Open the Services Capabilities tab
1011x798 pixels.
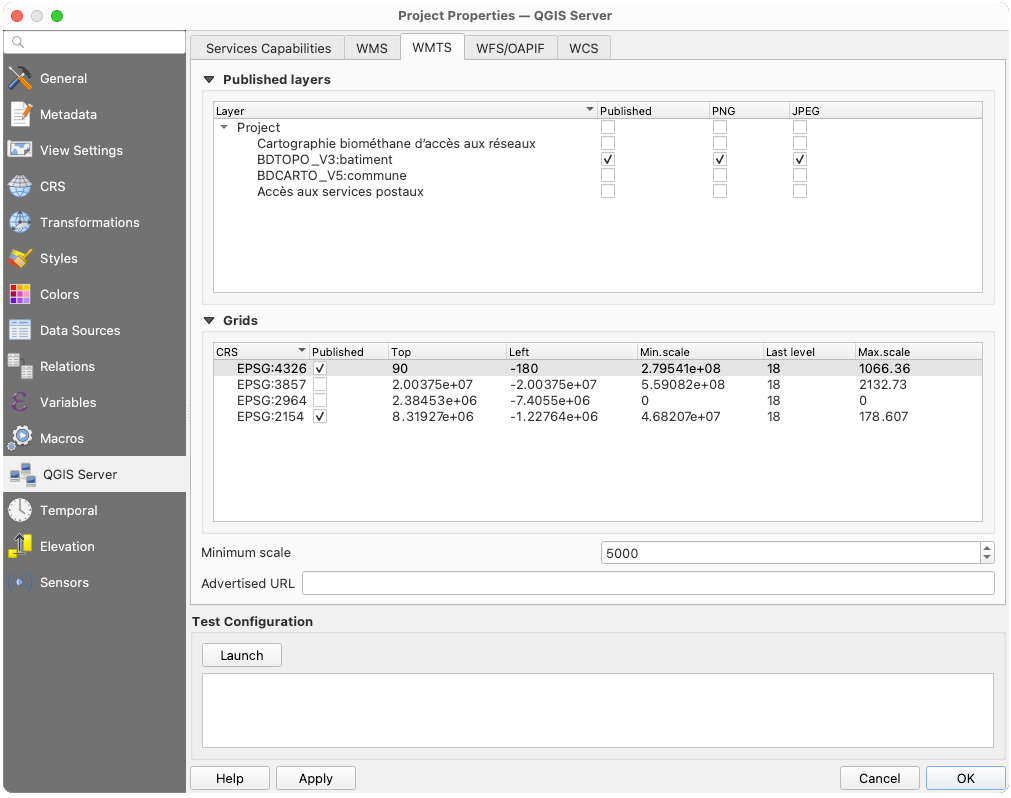[268, 48]
